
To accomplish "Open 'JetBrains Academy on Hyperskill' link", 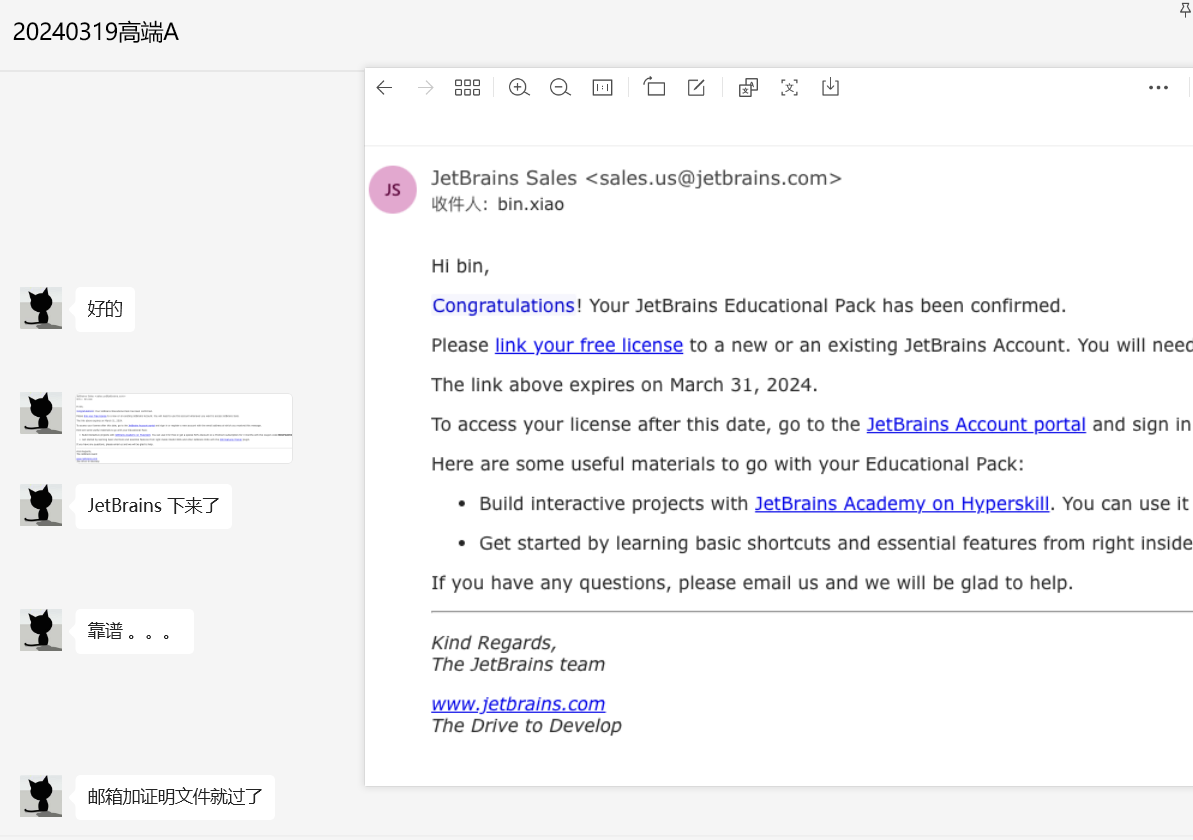I will click(902, 504).
